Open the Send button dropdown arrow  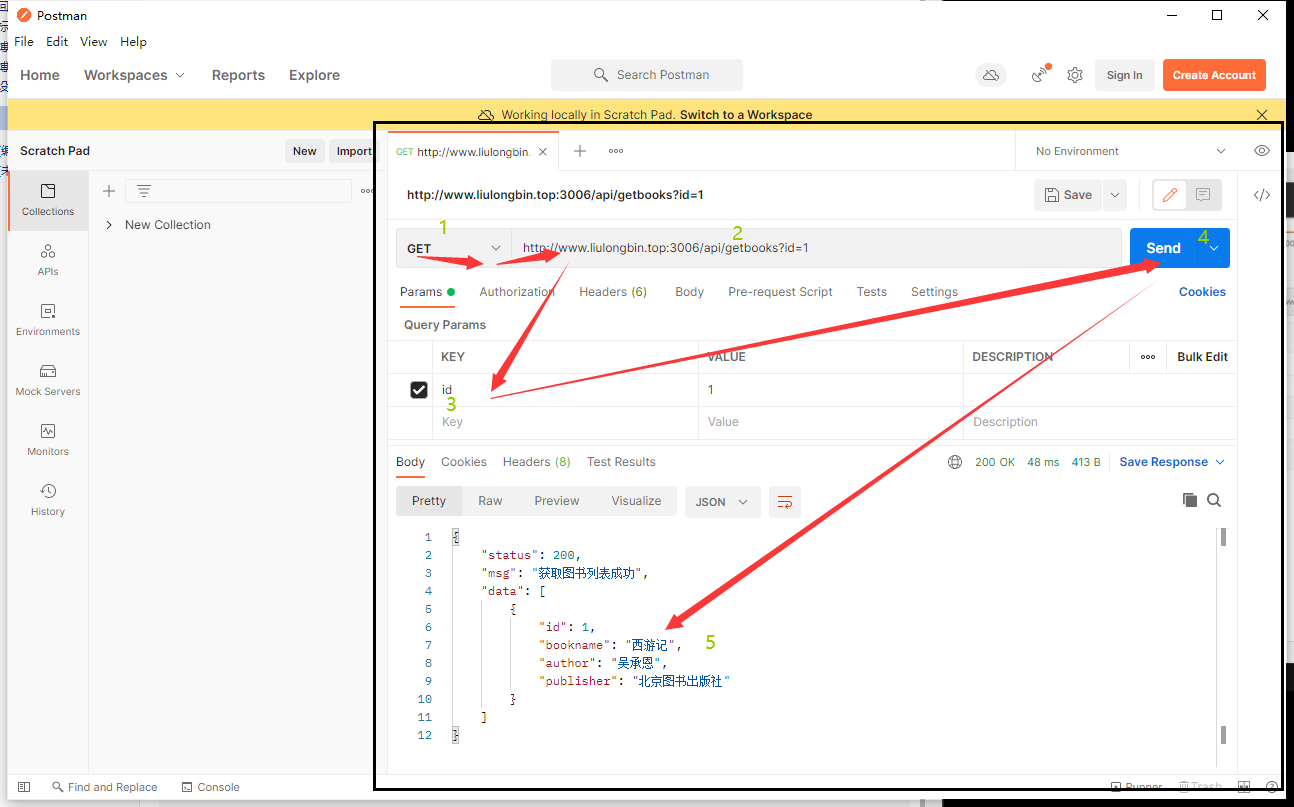[1214, 248]
